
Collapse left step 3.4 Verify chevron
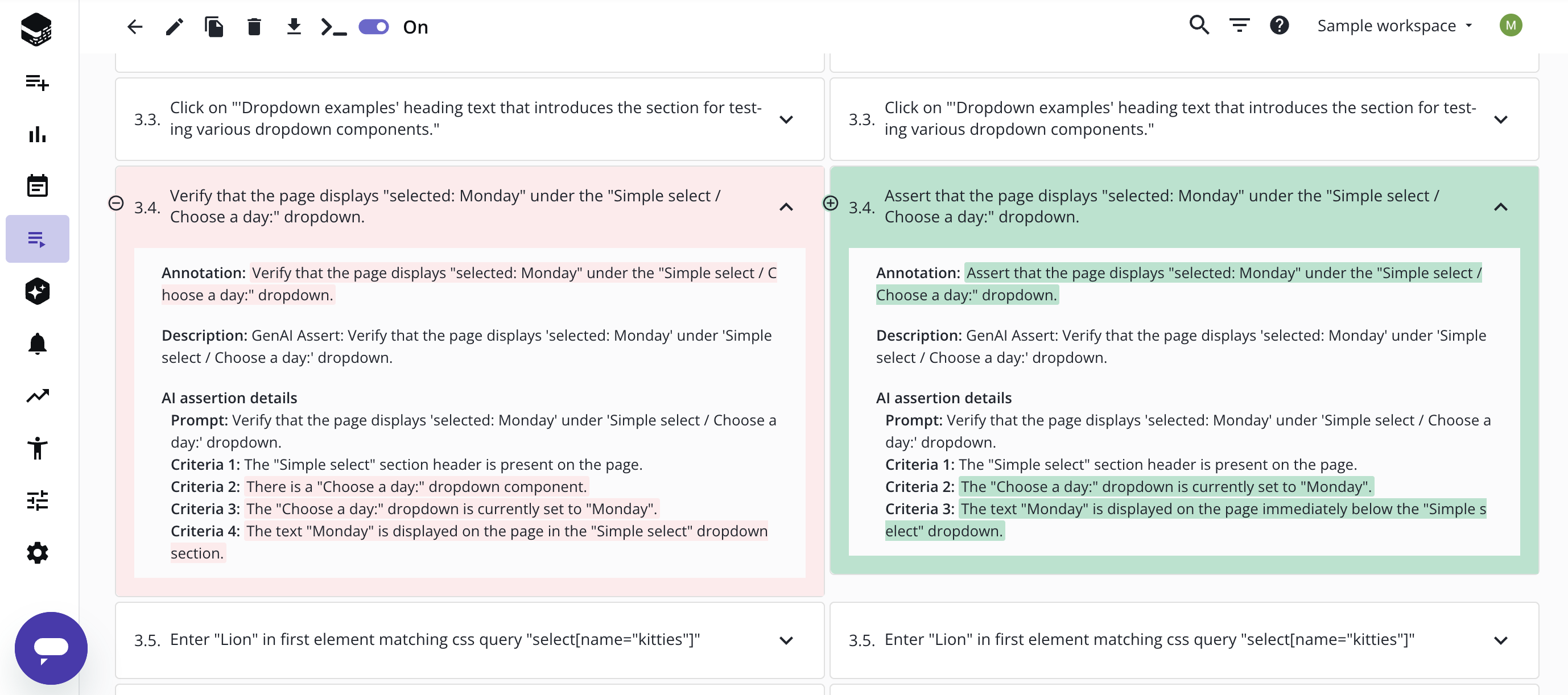point(786,207)
